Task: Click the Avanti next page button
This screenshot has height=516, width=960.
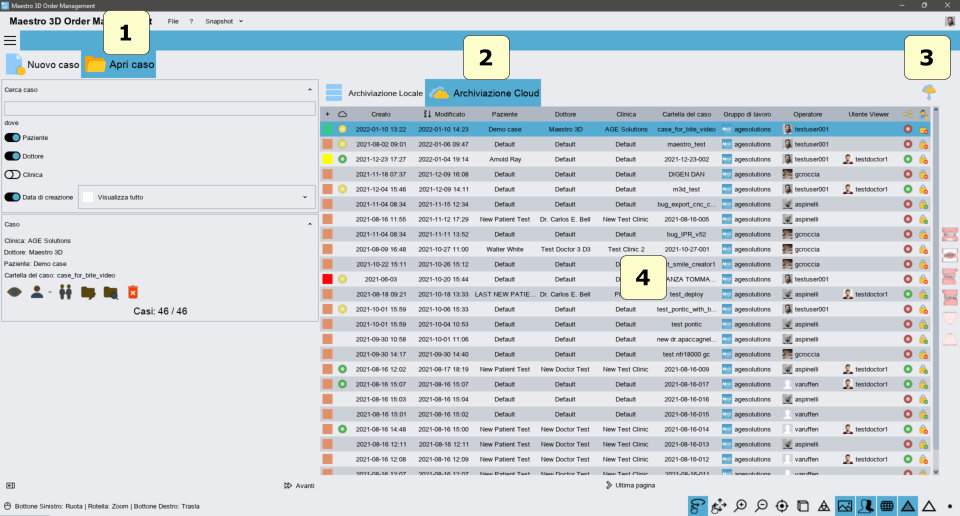Action: (299, 485)
